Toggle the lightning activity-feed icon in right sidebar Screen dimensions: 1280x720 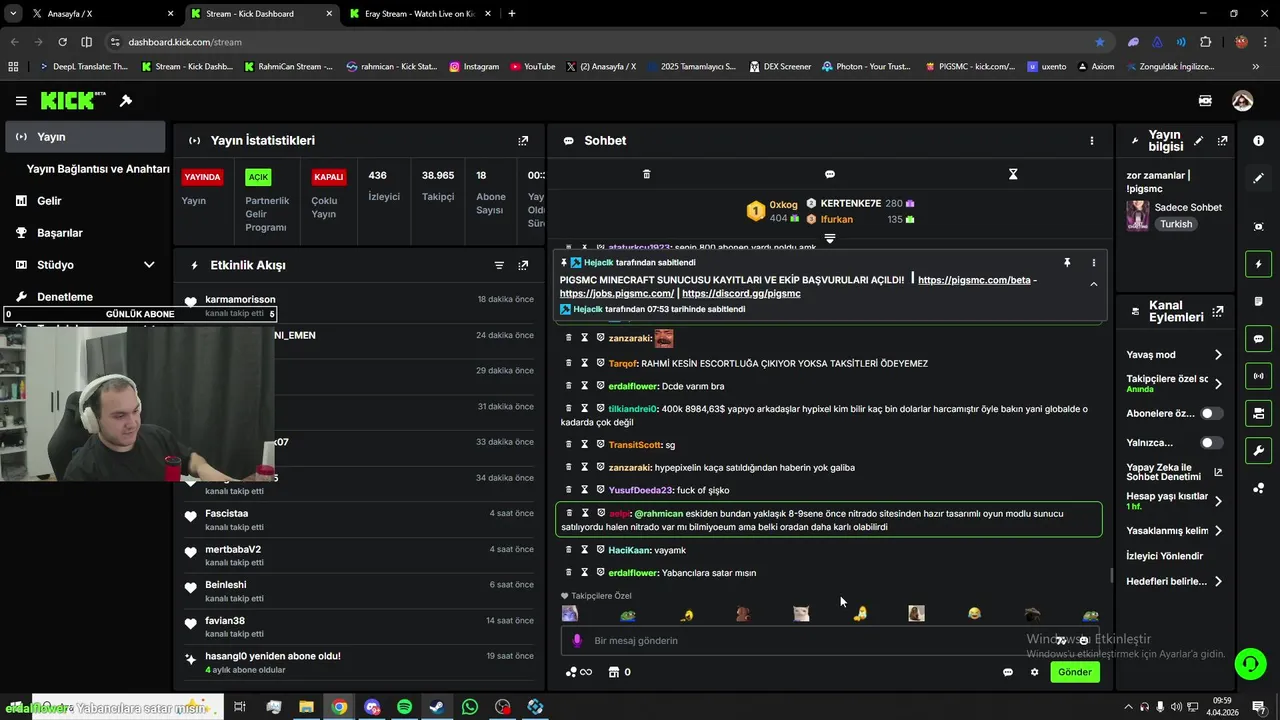1258,264
